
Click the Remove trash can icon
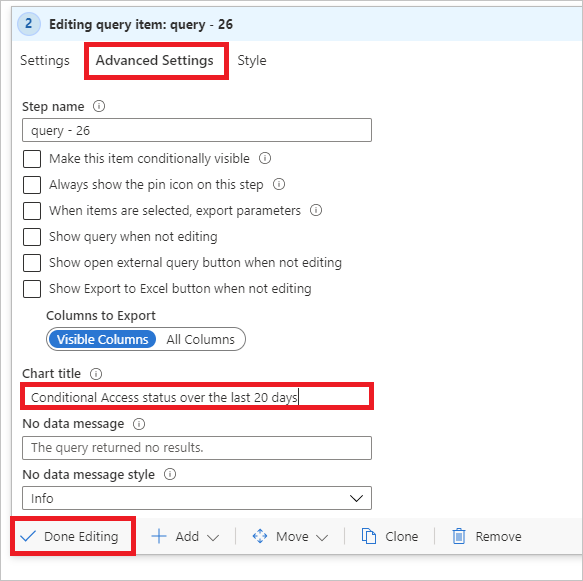tap(459, 536)
